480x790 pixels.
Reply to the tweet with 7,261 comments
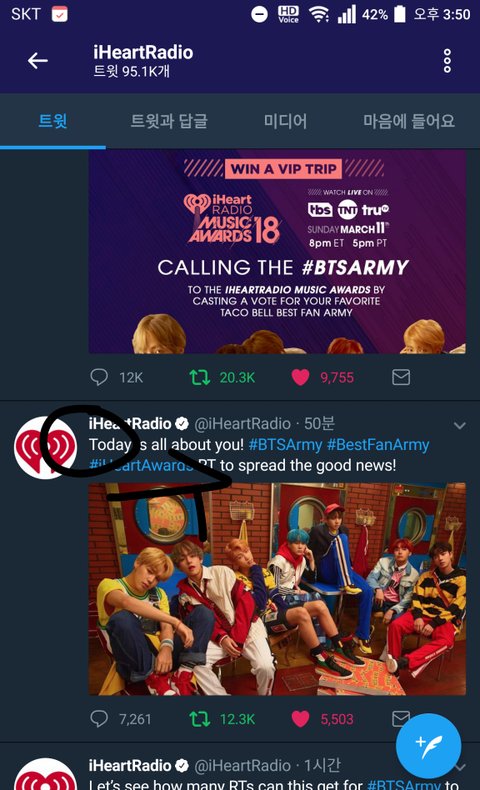click(99, 718)
